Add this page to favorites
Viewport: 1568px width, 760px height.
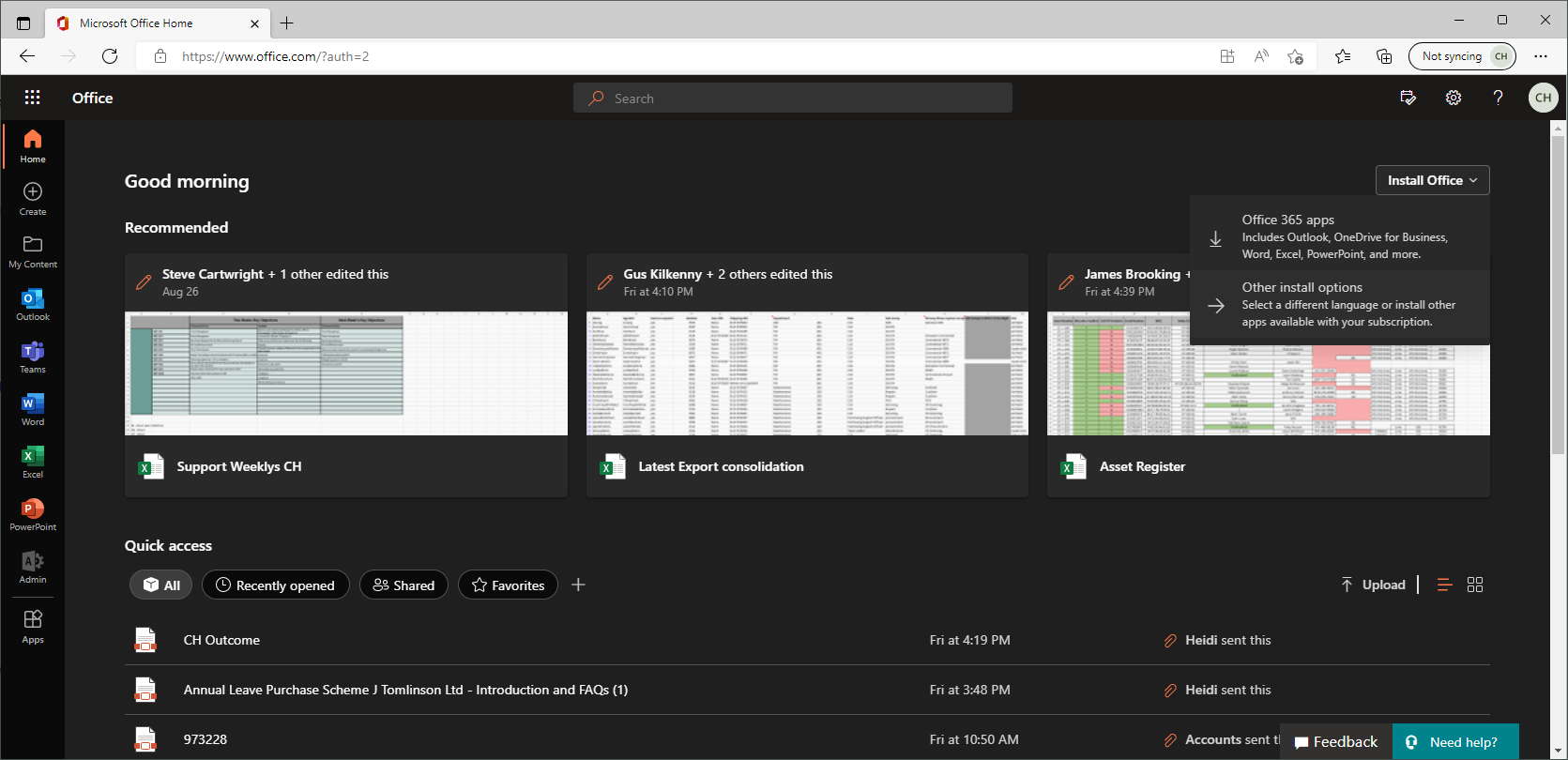click(1296, 56)
